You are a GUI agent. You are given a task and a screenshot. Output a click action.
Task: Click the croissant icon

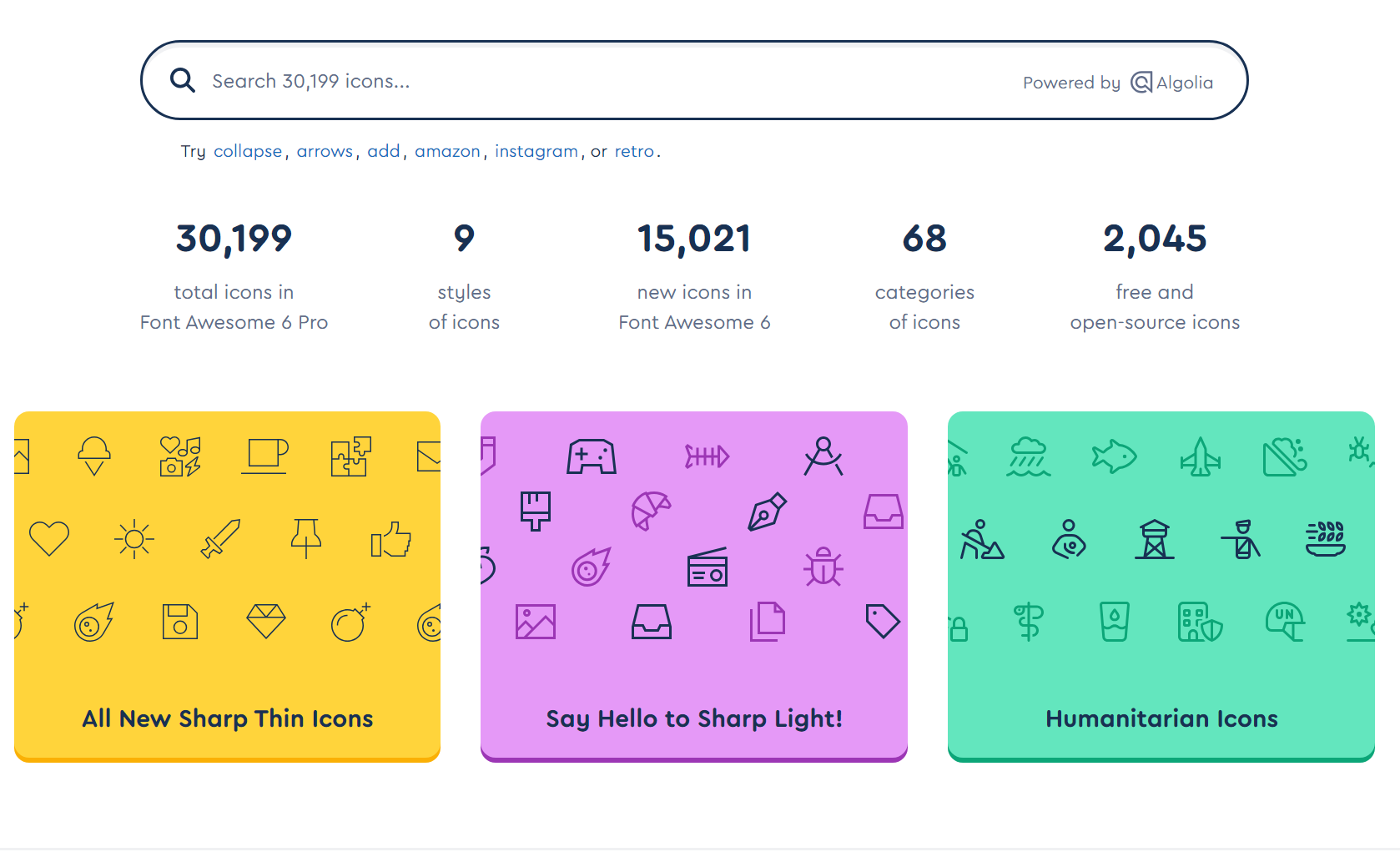click(652, 511)
